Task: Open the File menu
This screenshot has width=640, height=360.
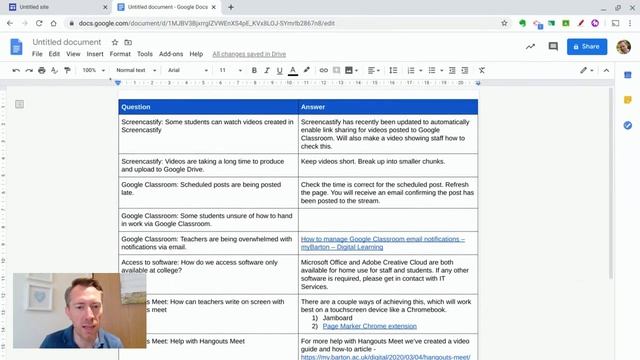Action: (x=37, y=54)
